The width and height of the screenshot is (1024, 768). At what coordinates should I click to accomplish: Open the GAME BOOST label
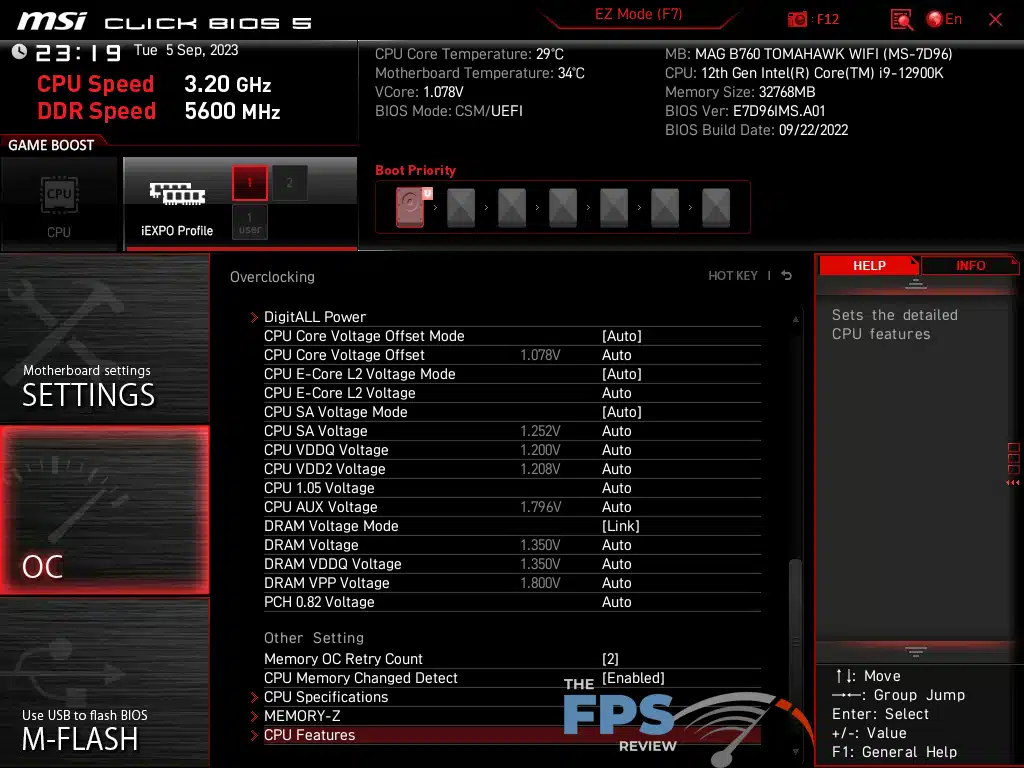[51, 145]
